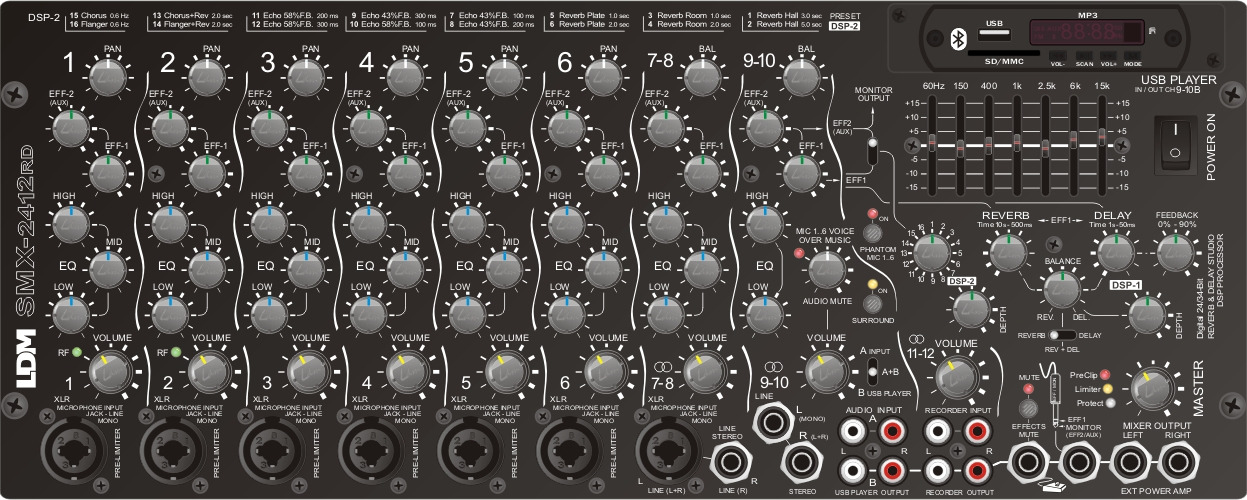Click the SD/MMC card slot
1247x500 pixels.
coord(1003,52)
